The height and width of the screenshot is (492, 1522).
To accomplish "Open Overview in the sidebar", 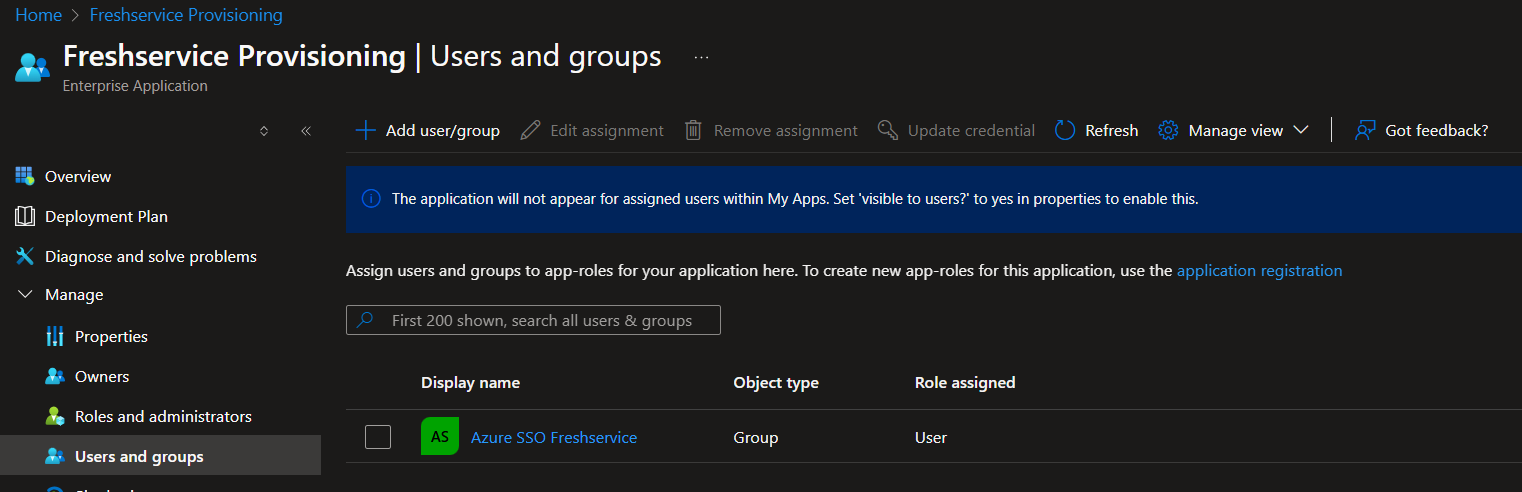I will [x=78, y=176].
